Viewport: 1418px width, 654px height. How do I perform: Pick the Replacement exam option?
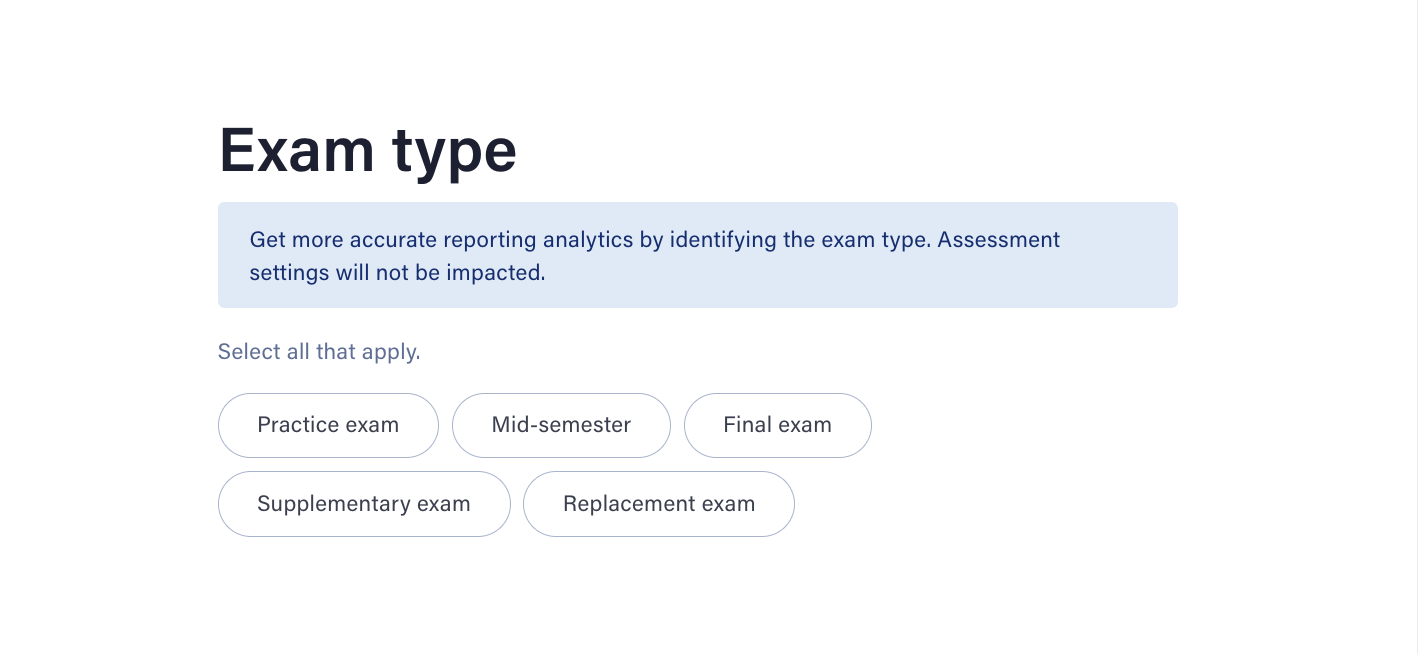659,504
